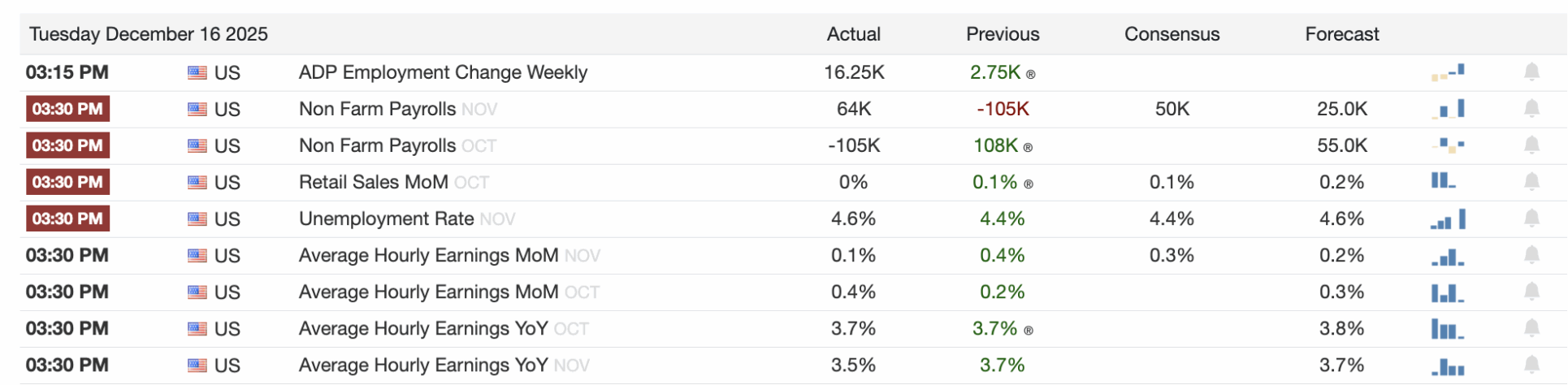Open Non Farm Payrolls OCT event link
The width and height of the screenshot is (1568, 385).
pos(377,146)
